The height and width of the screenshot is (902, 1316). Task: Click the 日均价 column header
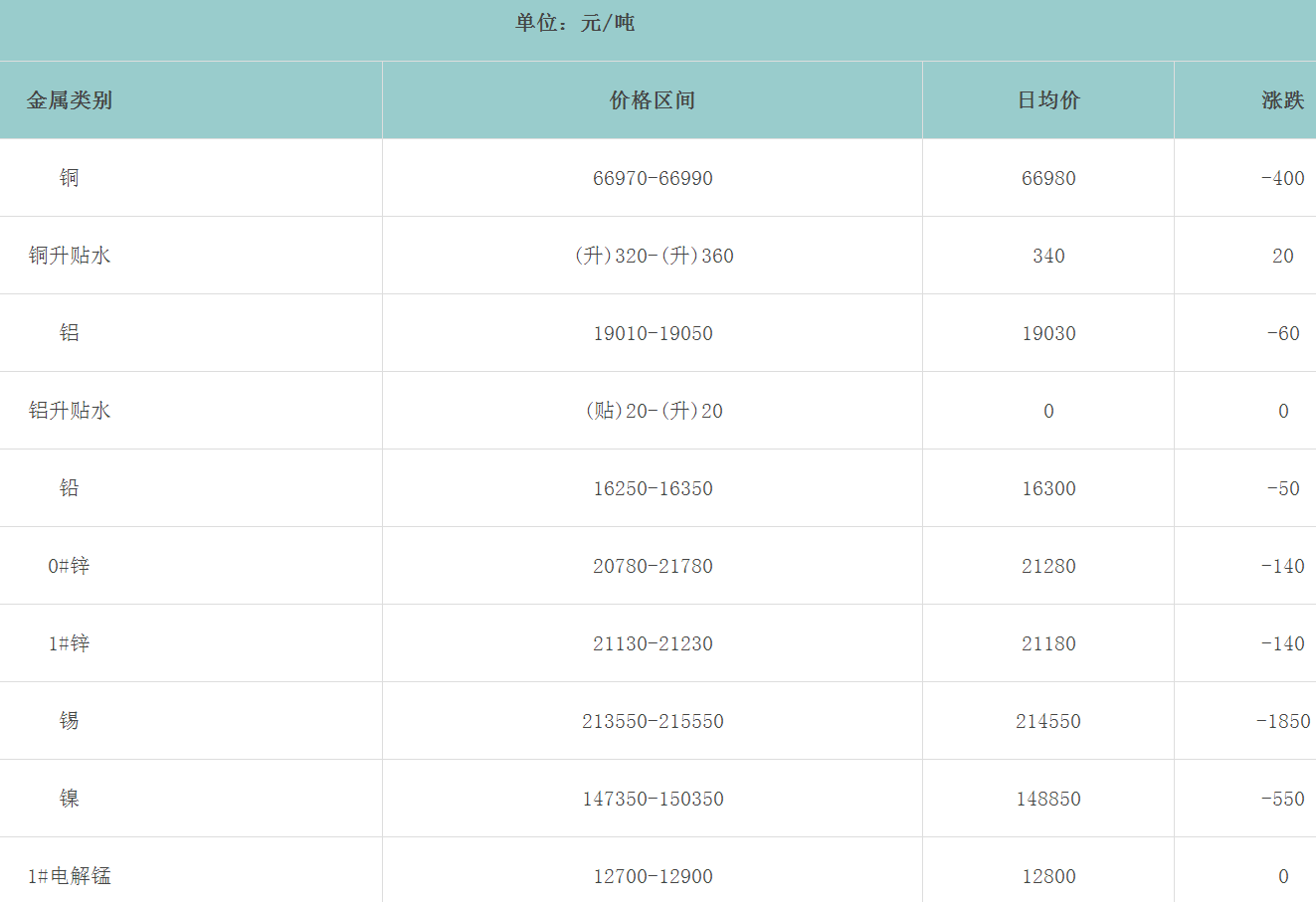(x=1048, y=100)
